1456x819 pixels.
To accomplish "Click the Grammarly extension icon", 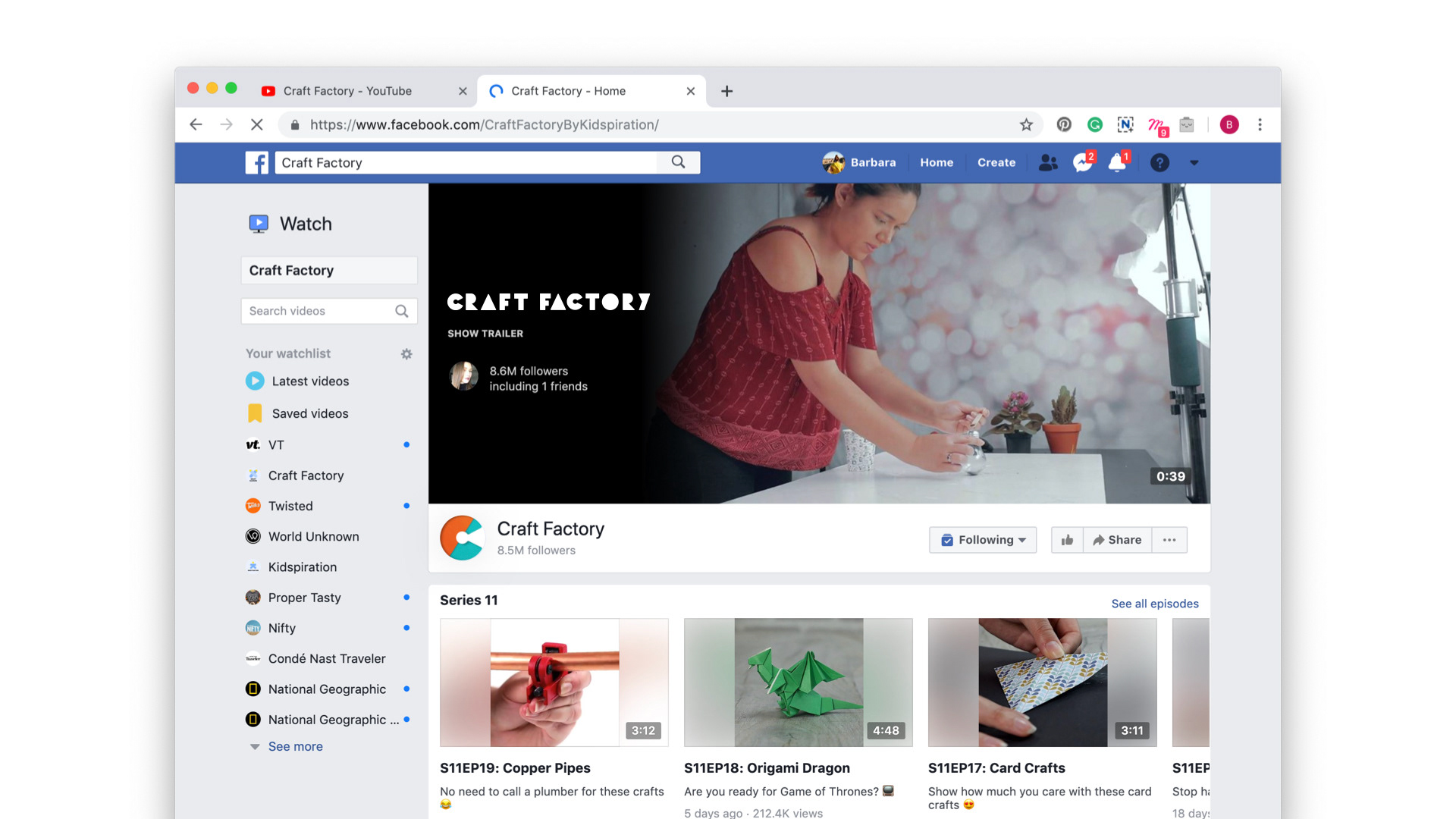I will click(x=1094, y=124).
